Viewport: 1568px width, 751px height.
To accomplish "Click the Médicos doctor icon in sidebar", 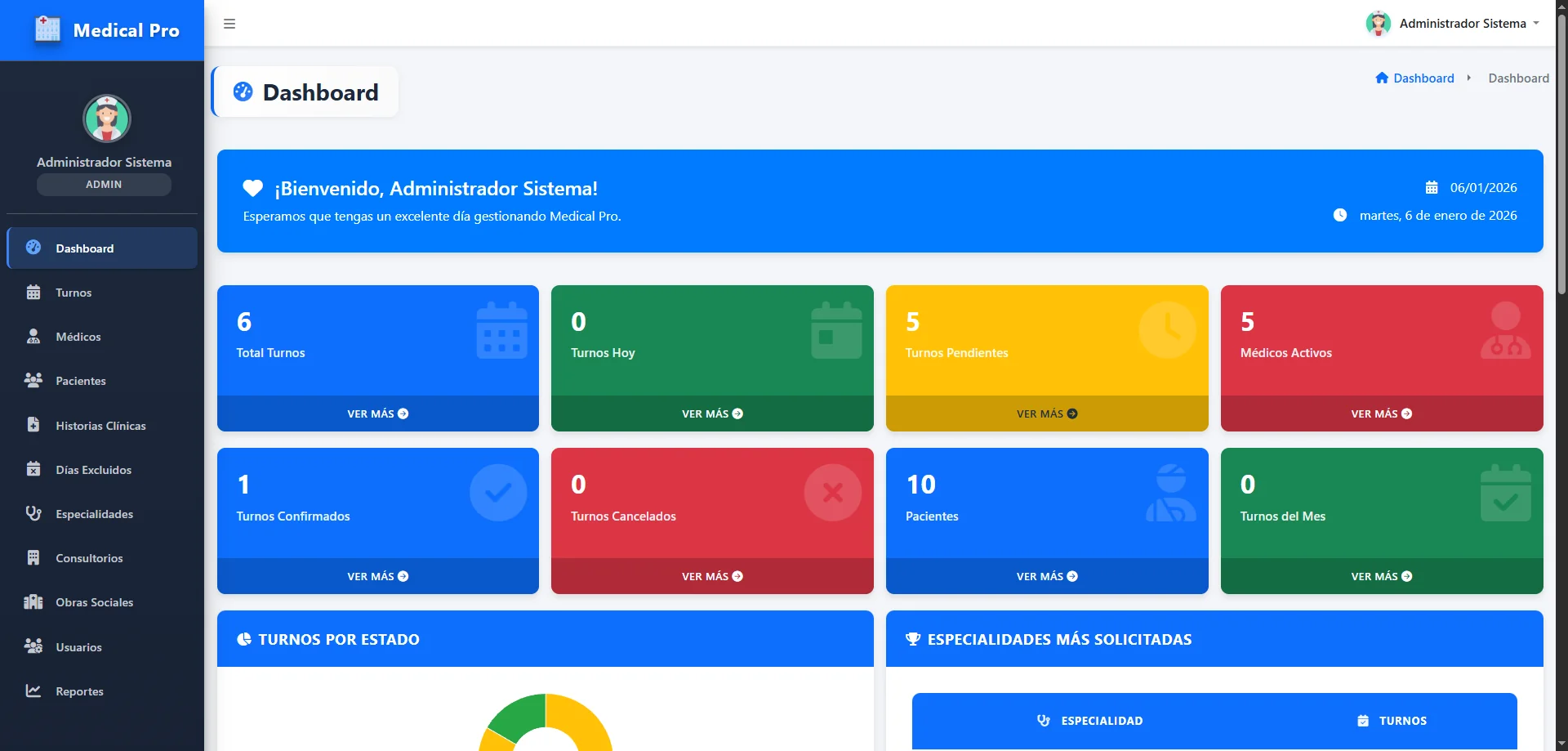I will (x=33, y=337).
